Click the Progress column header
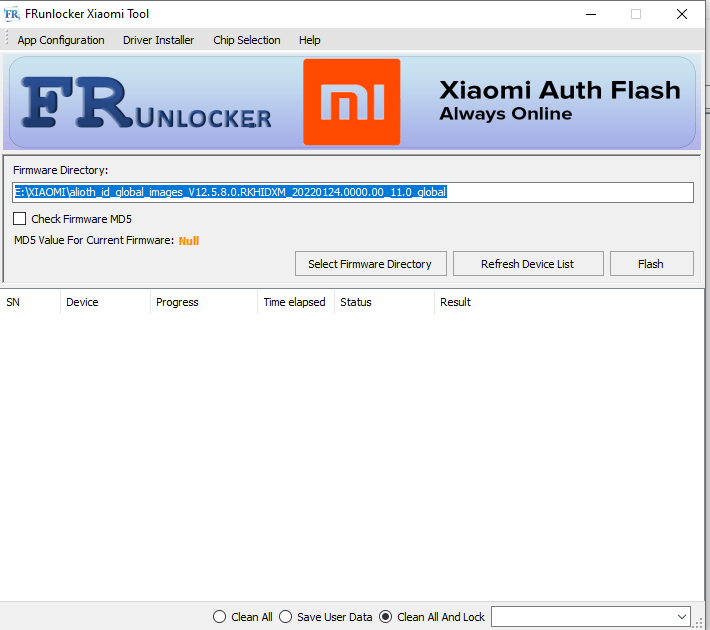Viewport: 710px width, 630px height. [204, 302]
